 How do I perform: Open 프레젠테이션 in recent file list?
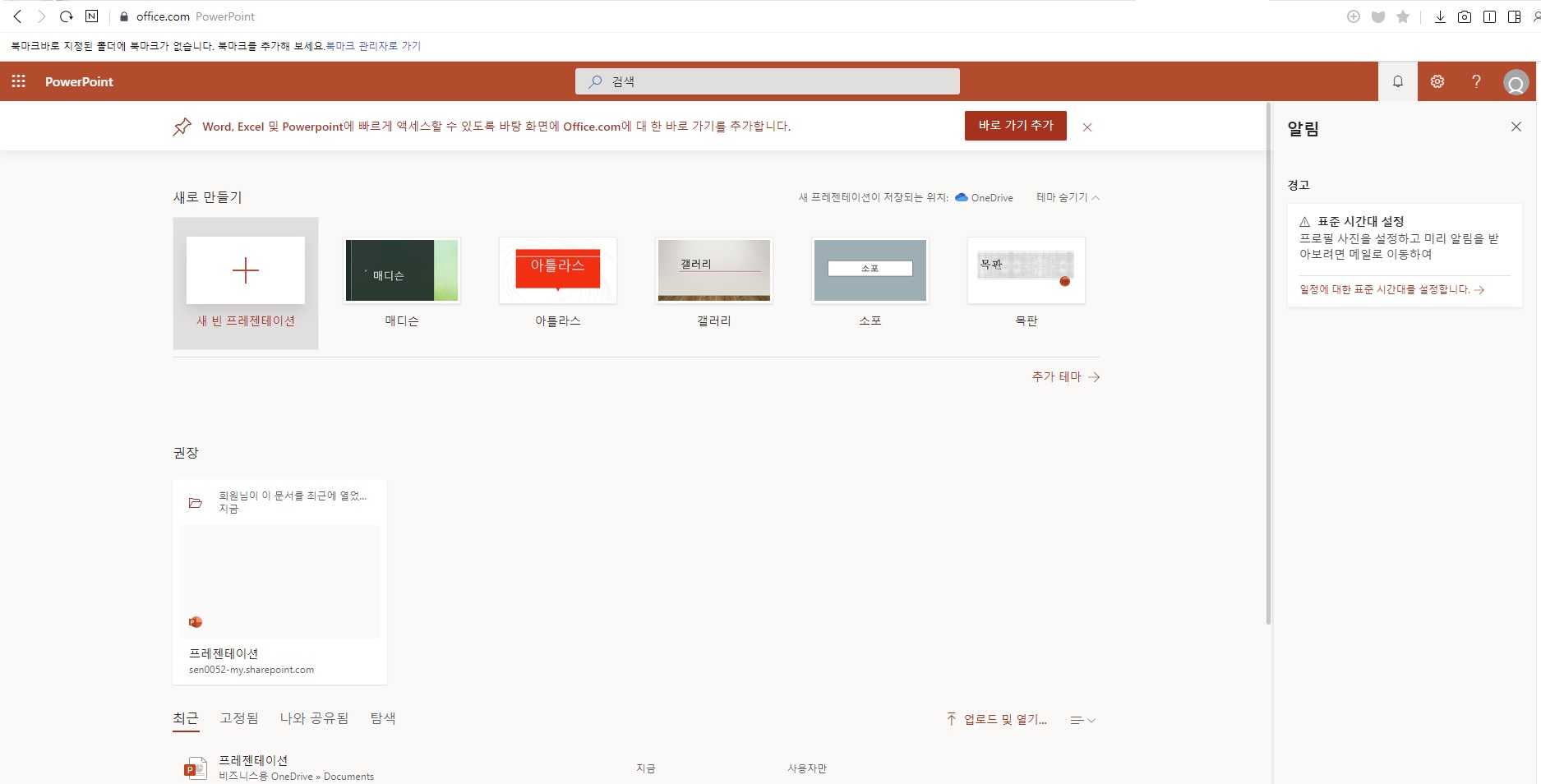point(253,760)
